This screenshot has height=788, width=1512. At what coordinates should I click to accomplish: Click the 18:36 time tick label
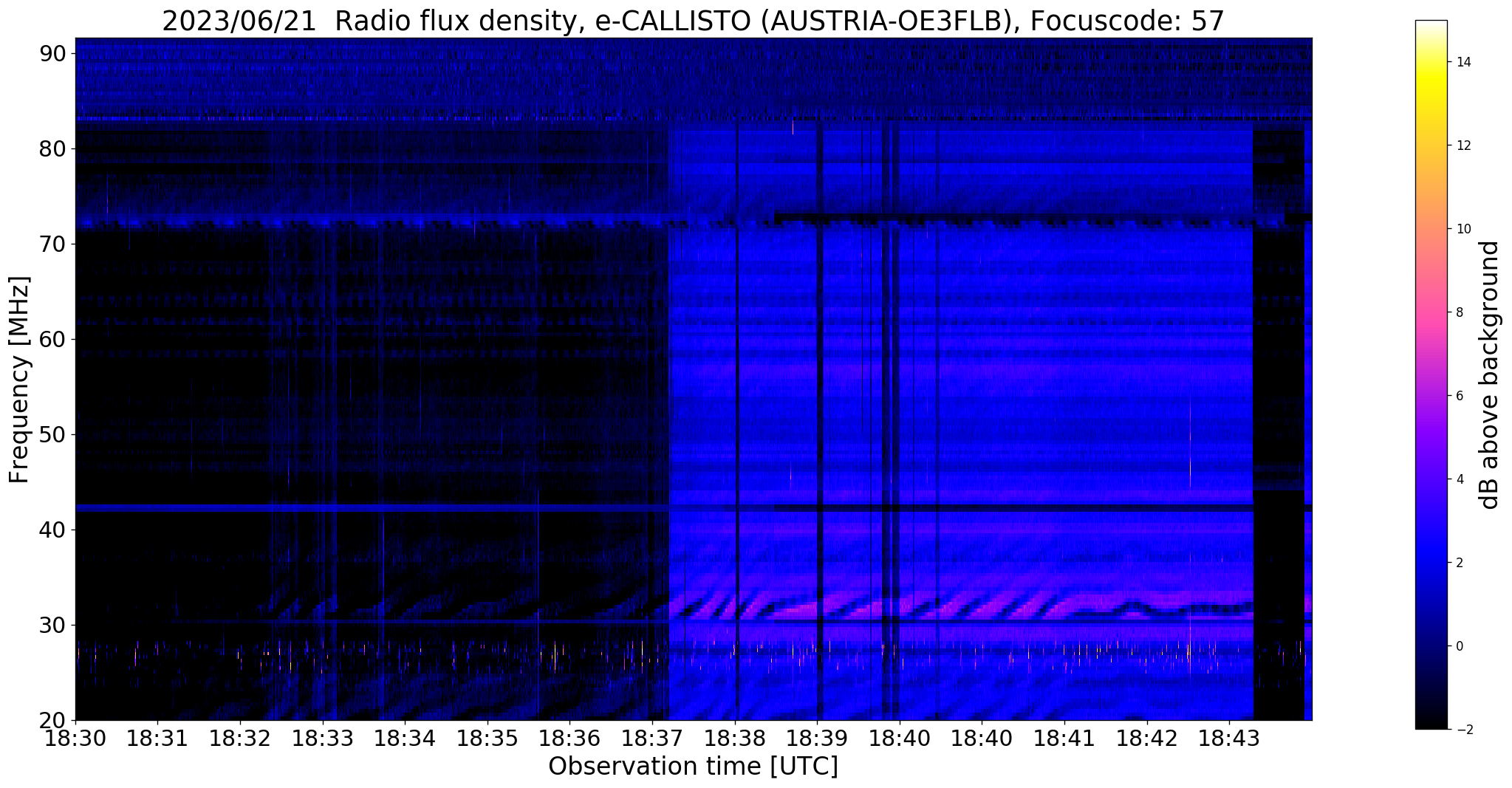[x=569, y=738]
